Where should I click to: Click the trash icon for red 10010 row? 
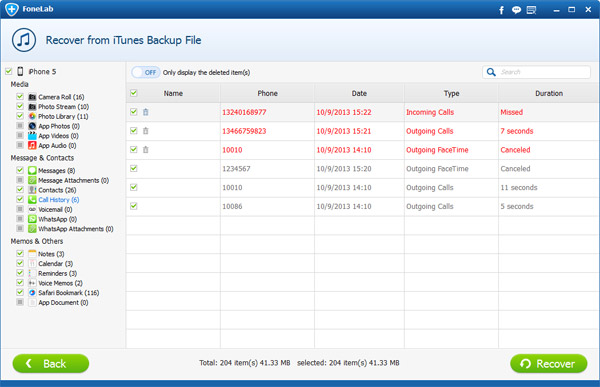(x=145, y=149)
